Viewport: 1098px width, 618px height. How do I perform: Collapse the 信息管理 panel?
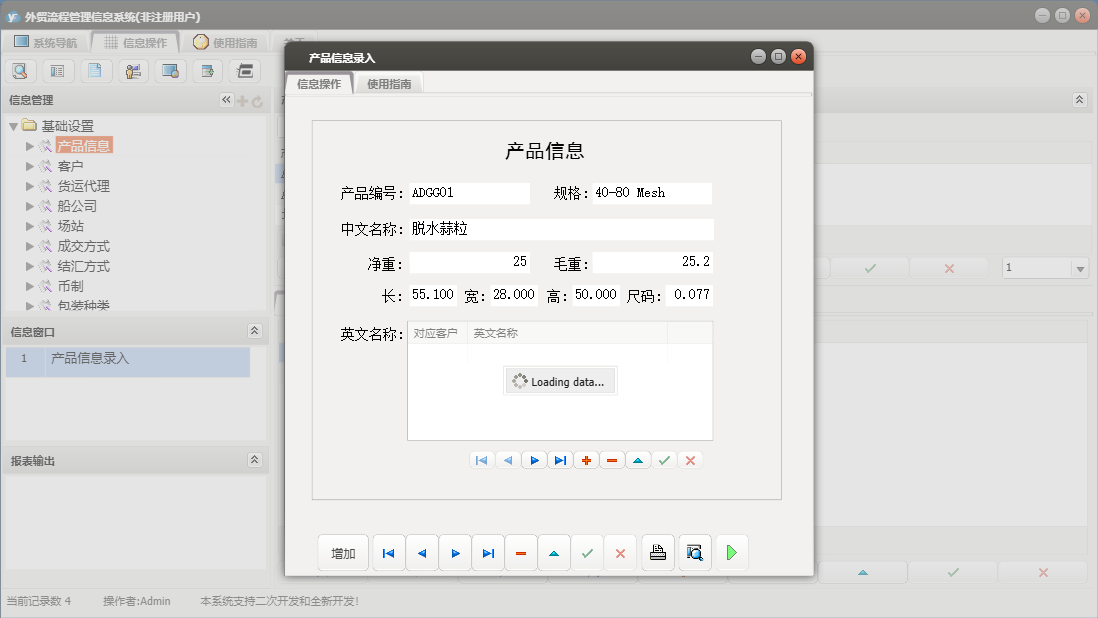(x=226, y=100)
